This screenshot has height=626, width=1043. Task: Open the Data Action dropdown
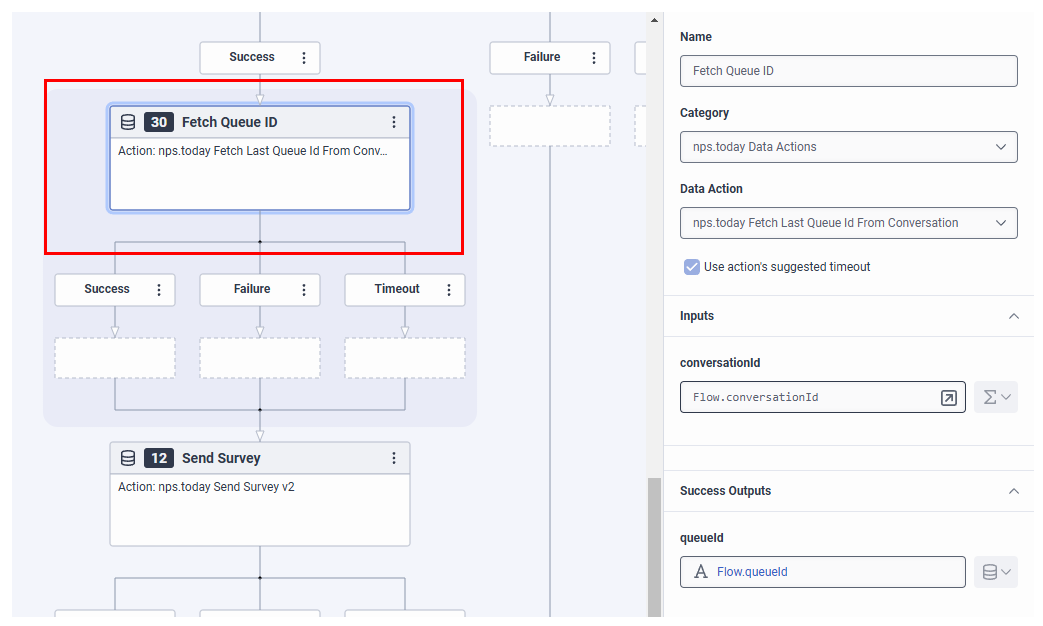[848, 223]
